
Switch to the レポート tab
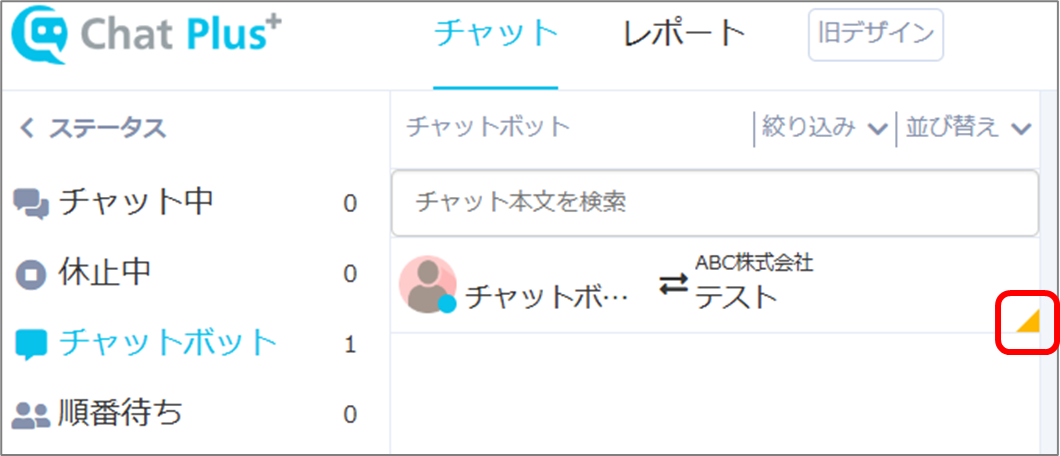(683, 34)
